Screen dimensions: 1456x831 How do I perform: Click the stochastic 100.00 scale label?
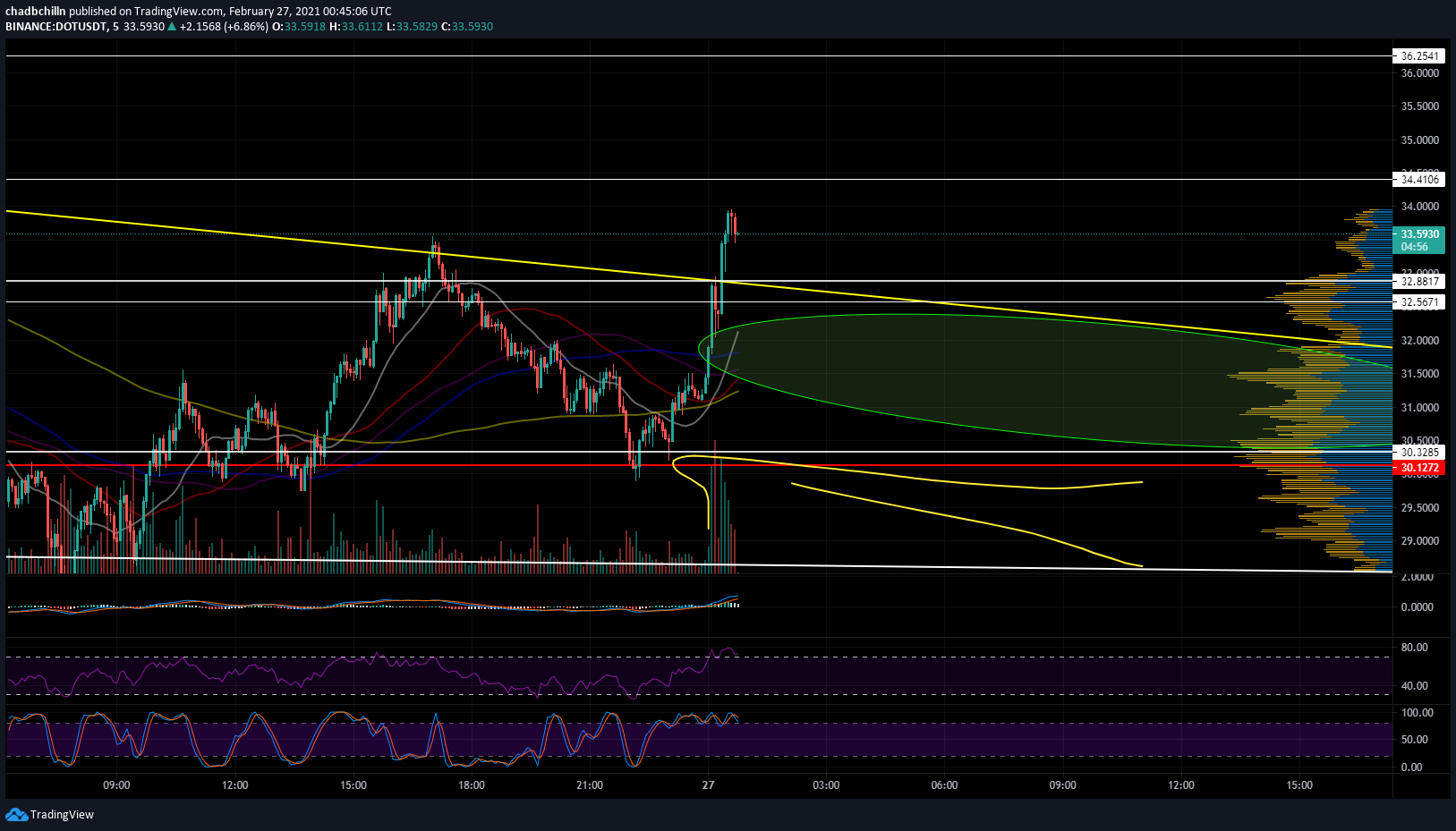(x=1417, y=713)
